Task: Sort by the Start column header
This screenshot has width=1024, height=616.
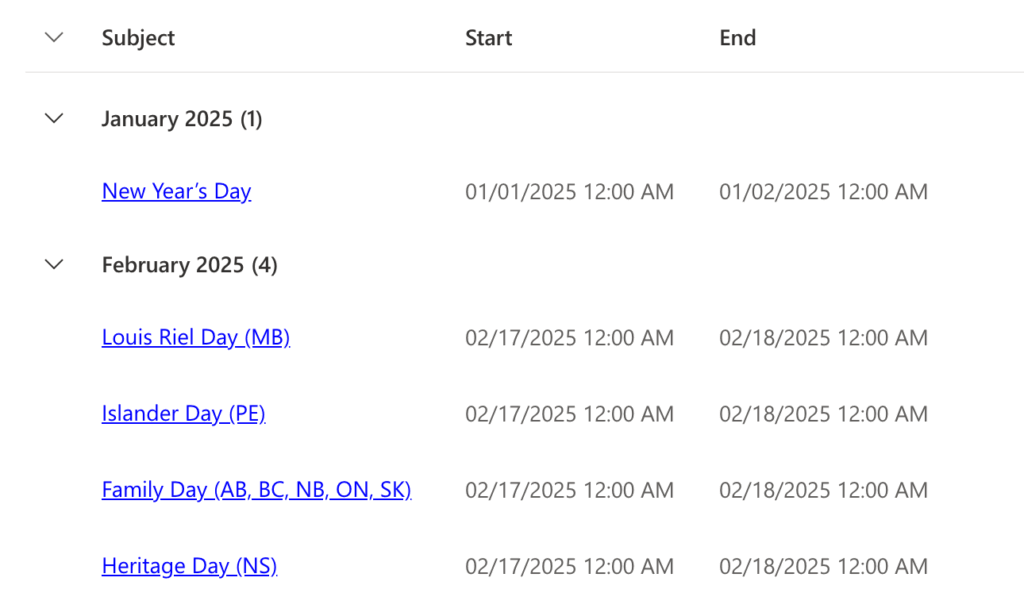Action: [488, 37]
